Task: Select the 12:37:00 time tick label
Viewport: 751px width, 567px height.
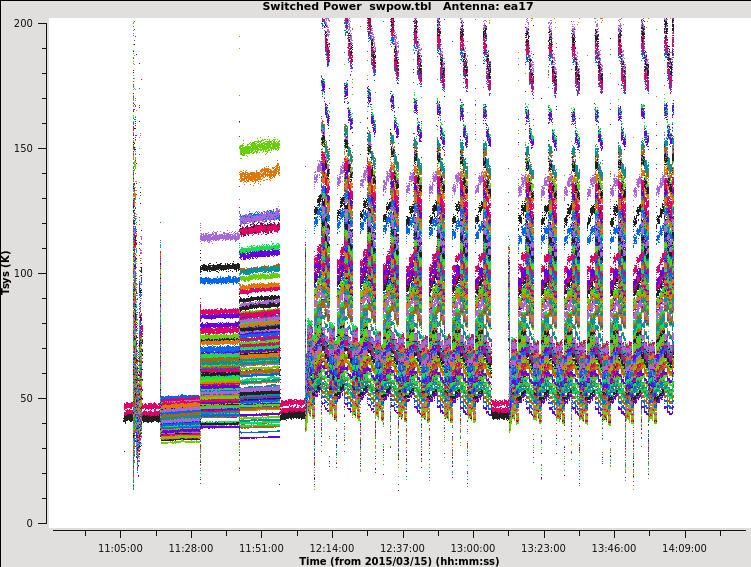Action: coord(402,548)
